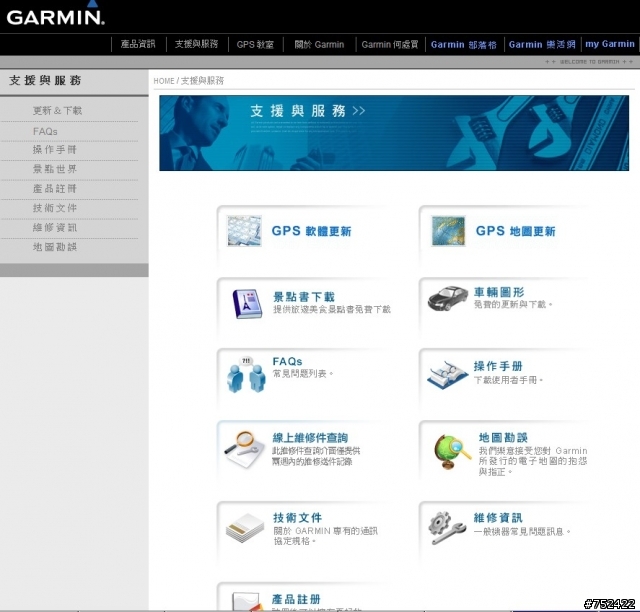
Task: Open 關於 Garmin in top navigation
Action: pyautogui.click(x=319, y=45)
